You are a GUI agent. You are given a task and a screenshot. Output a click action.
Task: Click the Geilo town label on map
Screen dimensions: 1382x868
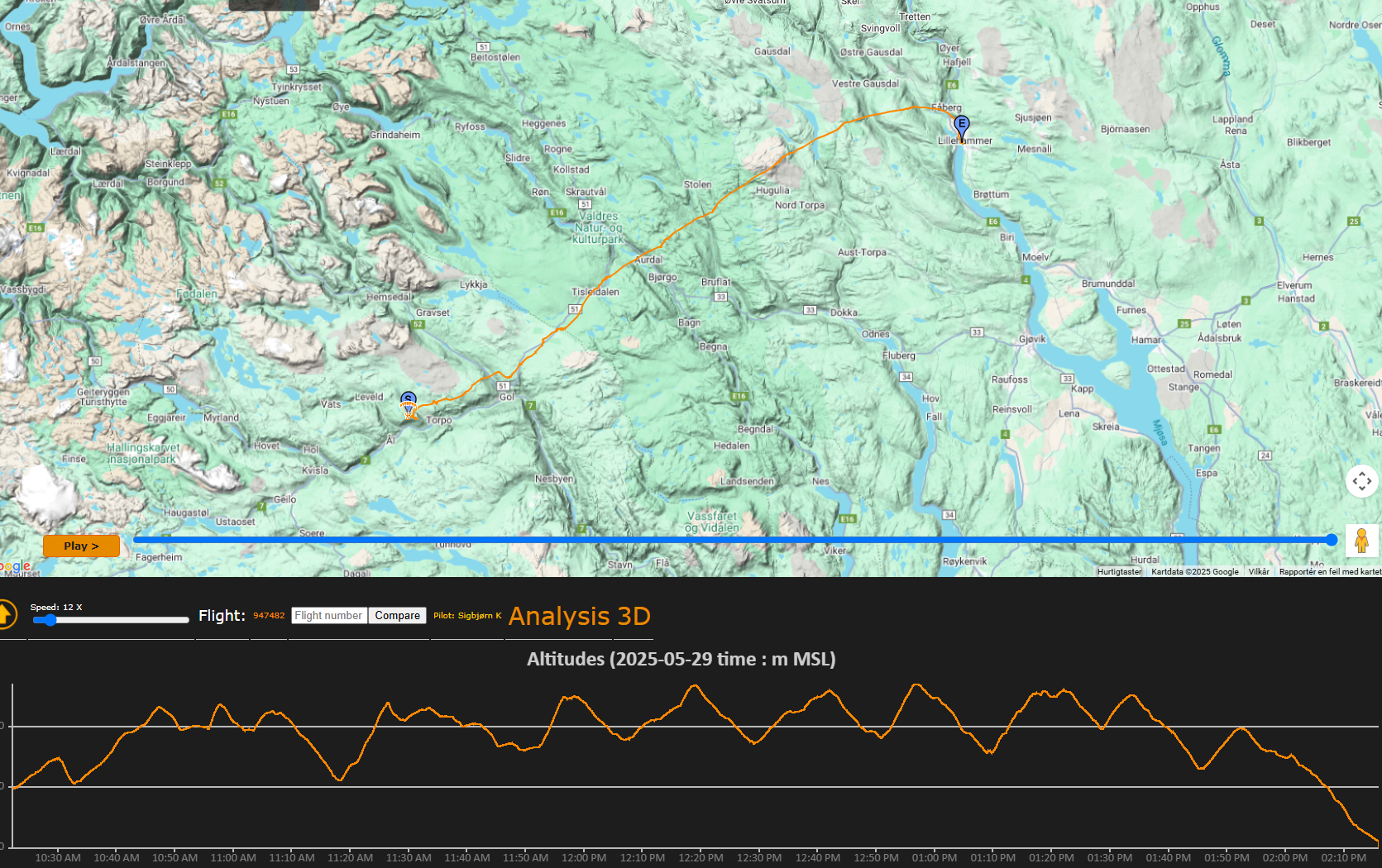[285, 499]
